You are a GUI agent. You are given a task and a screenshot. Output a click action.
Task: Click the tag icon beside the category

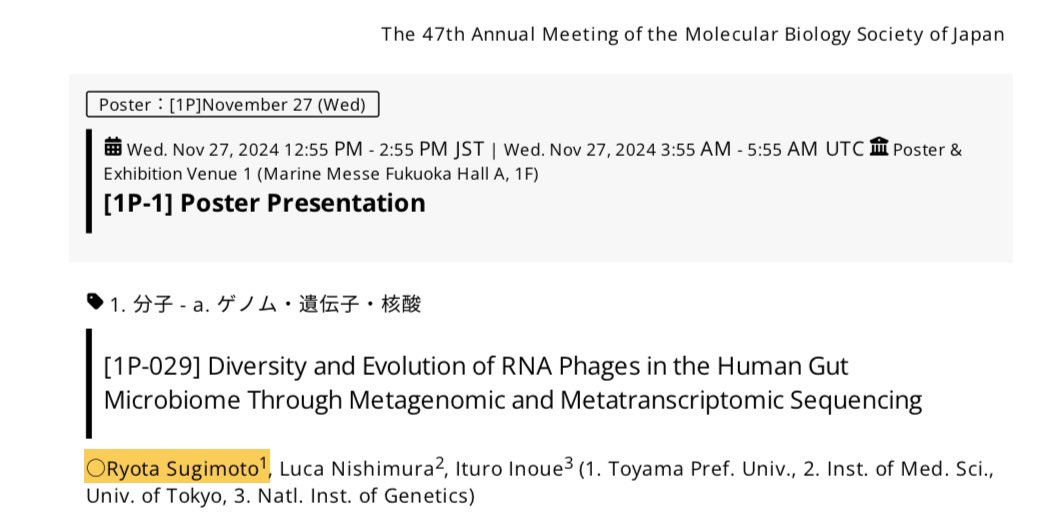(95, 302)
